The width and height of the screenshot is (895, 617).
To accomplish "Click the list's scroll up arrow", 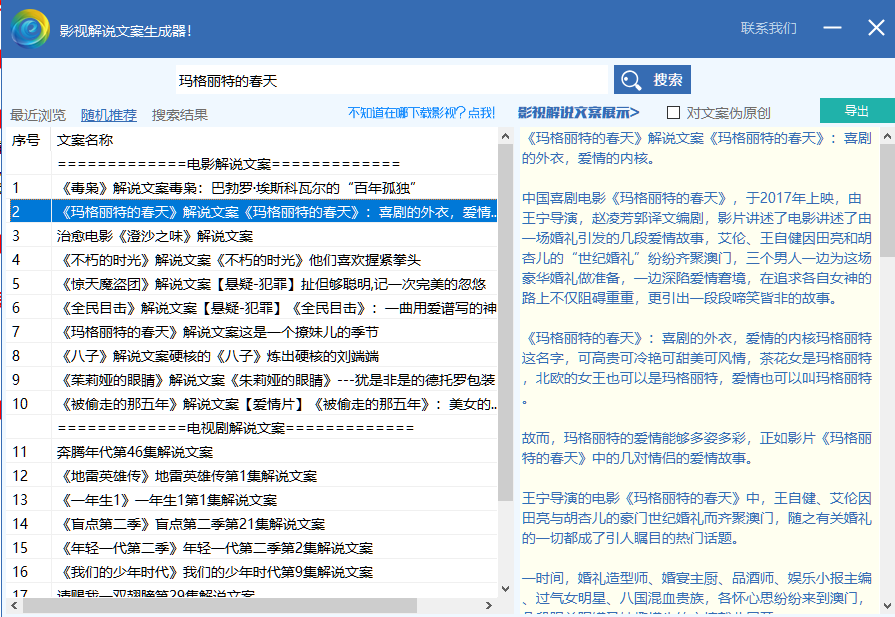I will (505, 136).
